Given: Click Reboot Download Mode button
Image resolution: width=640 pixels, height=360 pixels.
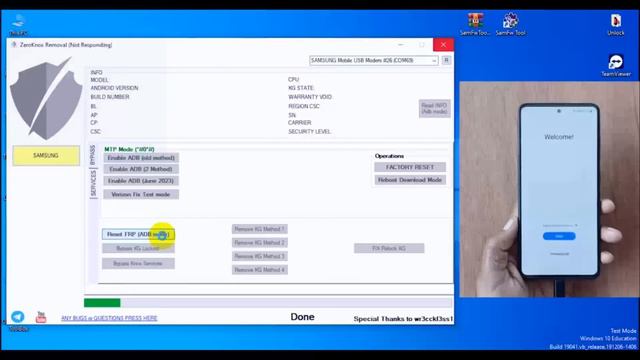Looking at the screenshot, I should point(410,180).
